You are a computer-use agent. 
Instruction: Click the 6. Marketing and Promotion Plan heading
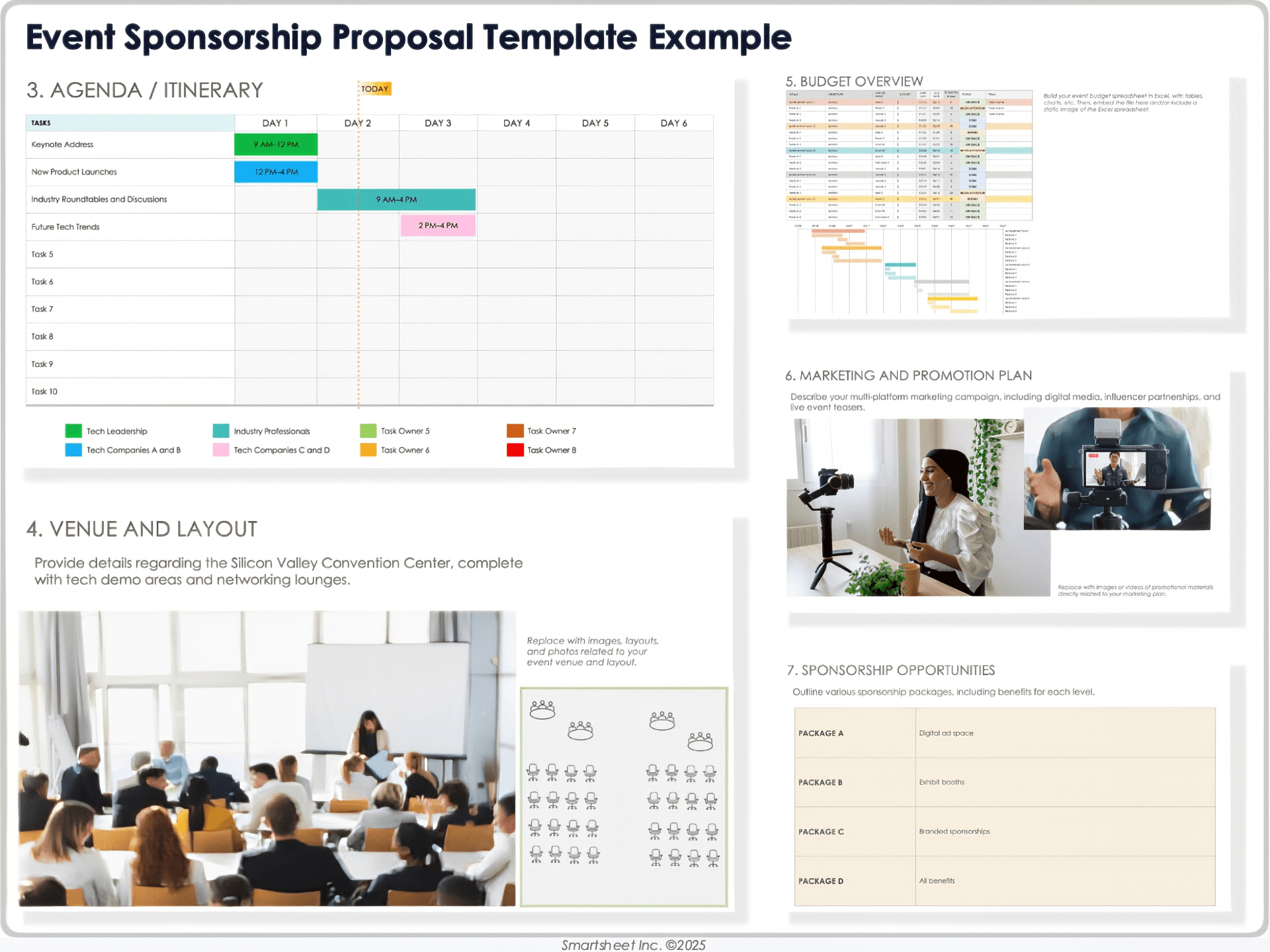click(908, 376)
